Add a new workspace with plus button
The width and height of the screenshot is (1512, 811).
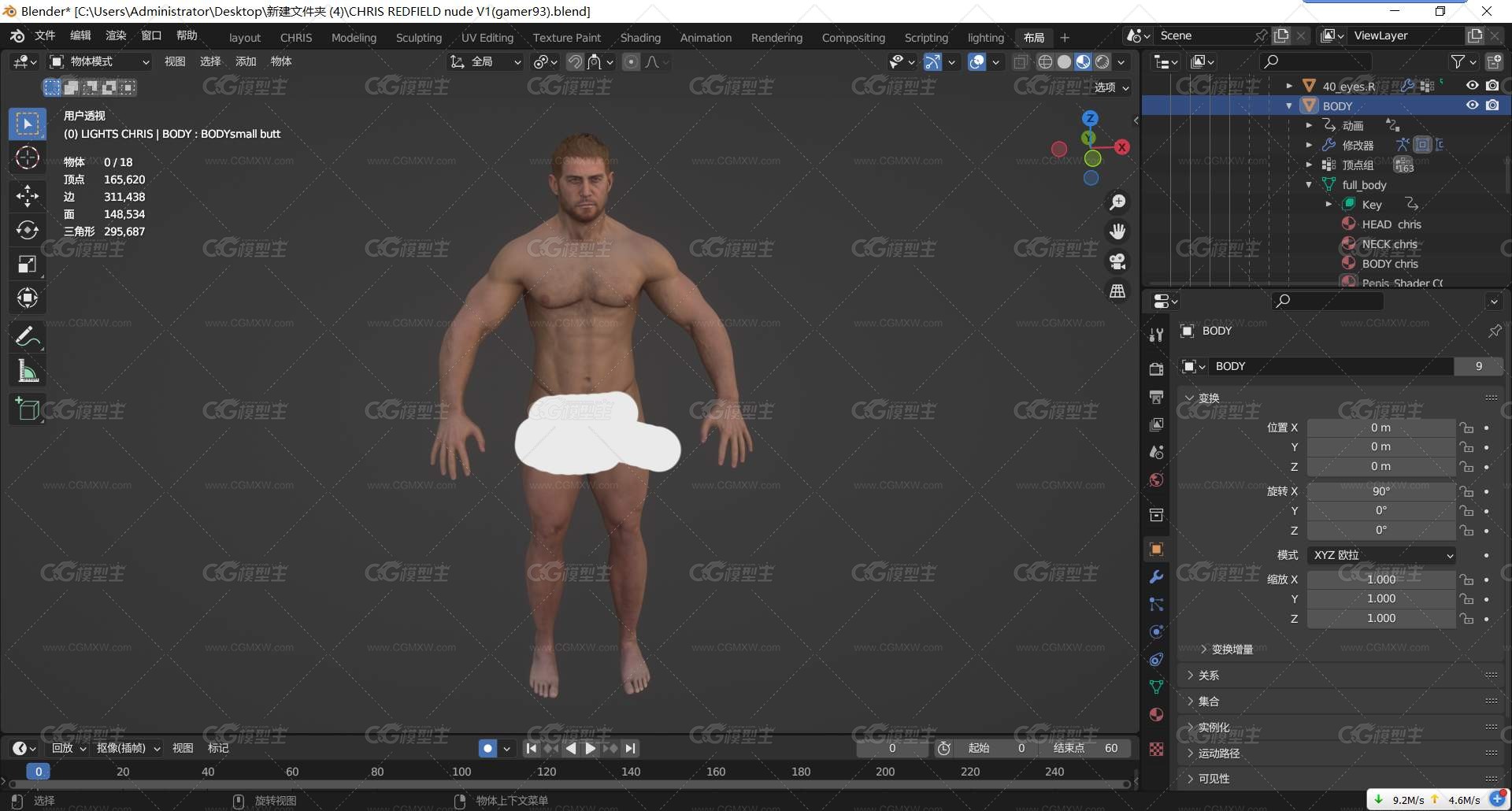[1065, 38]
